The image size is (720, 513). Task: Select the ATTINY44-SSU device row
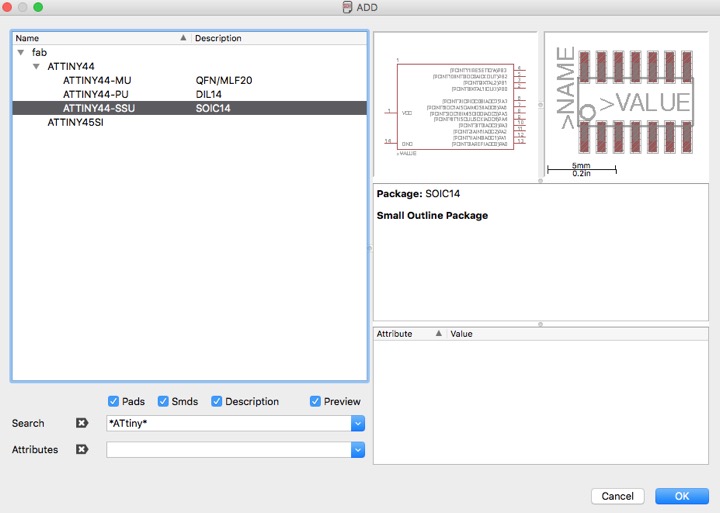click(190, 108)
